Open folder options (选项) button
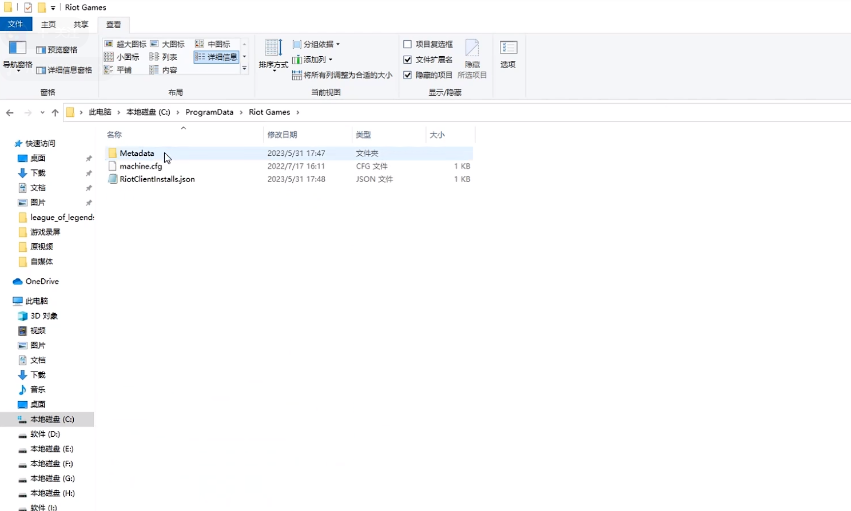 tap(508, 54)
